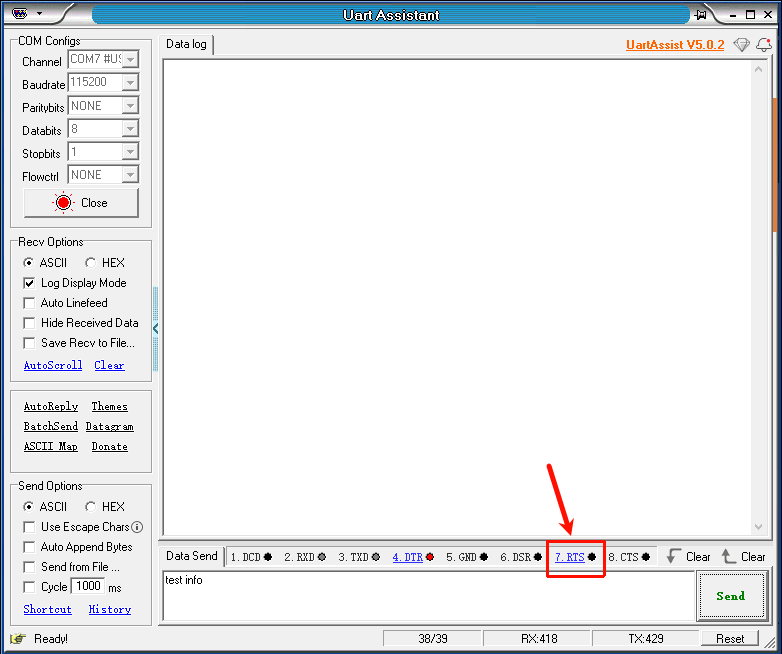Click the Close port button
The width and height of the screenshot is (782, 654).
click(81, 203)
